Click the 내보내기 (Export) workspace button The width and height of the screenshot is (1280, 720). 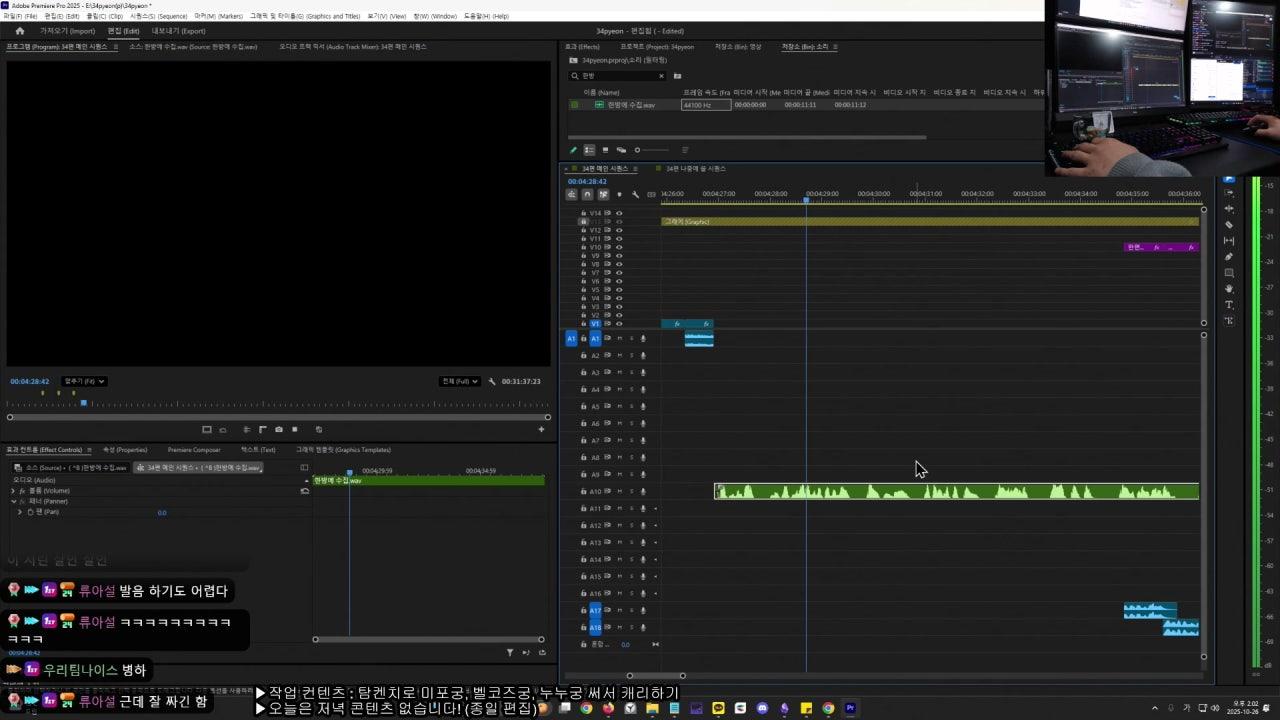pyautogui.click(x=178, y=31)
